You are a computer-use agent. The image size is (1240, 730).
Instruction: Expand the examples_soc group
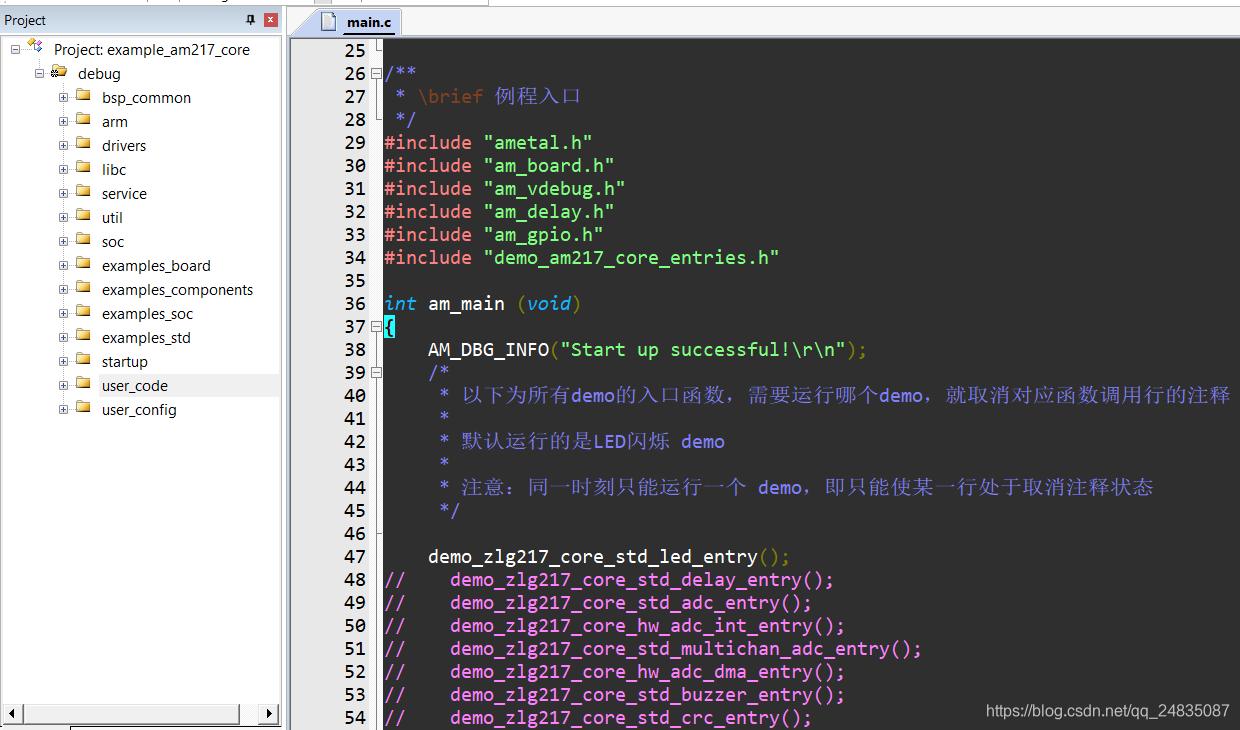pos(63,313)
